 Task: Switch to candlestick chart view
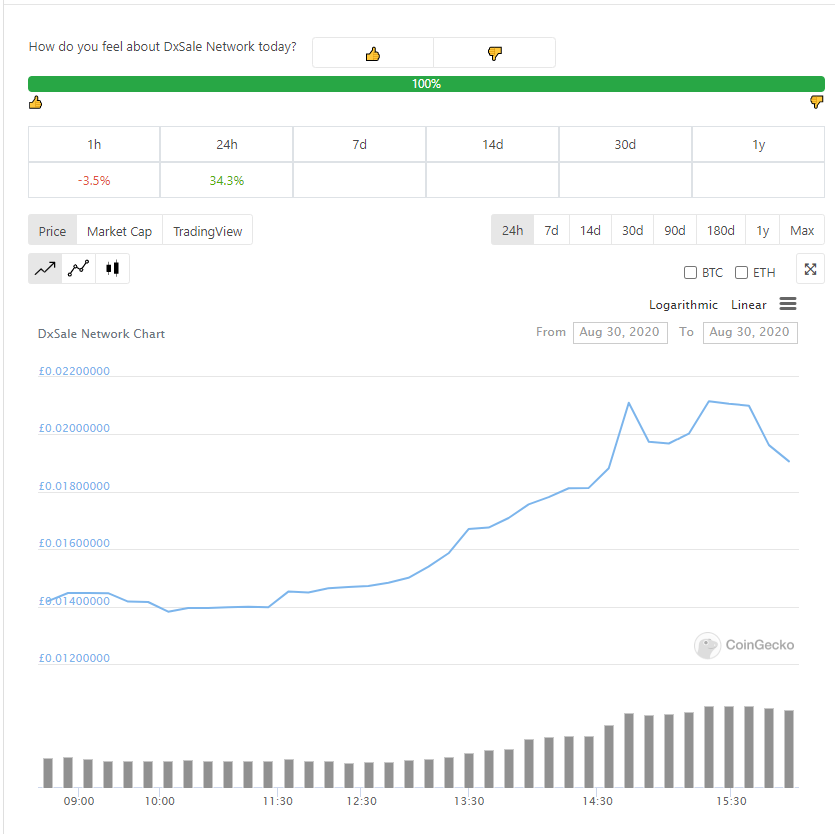(x=112, y=268)
